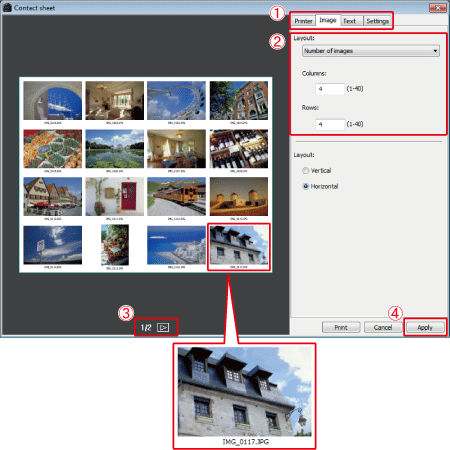Select the Ferris wheel thumbnail
This screenshot has width=450, height=450.
click(x=176, y=100)
